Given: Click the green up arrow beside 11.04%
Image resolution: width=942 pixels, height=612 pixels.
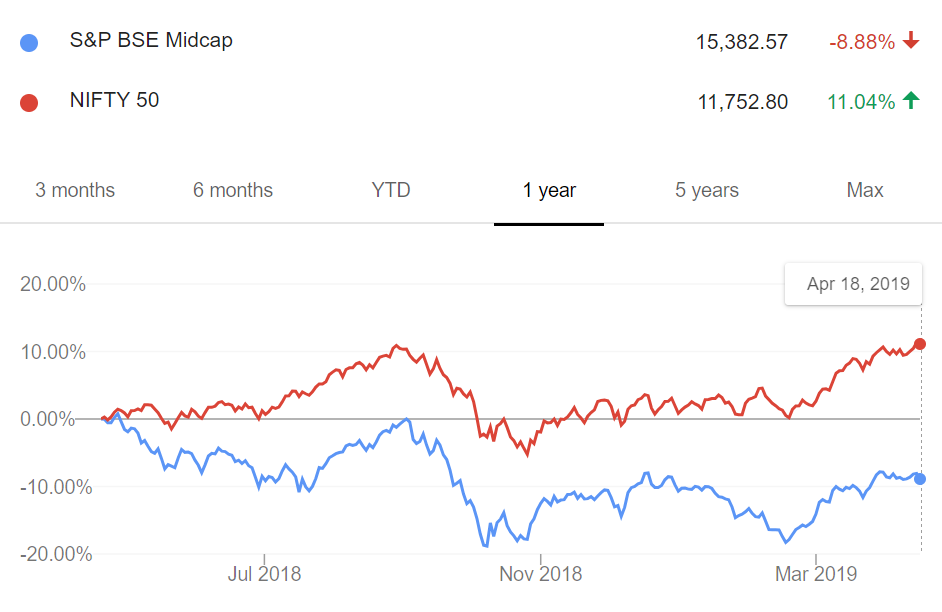Looking at the screenshot, I should (x=910, y=100).
